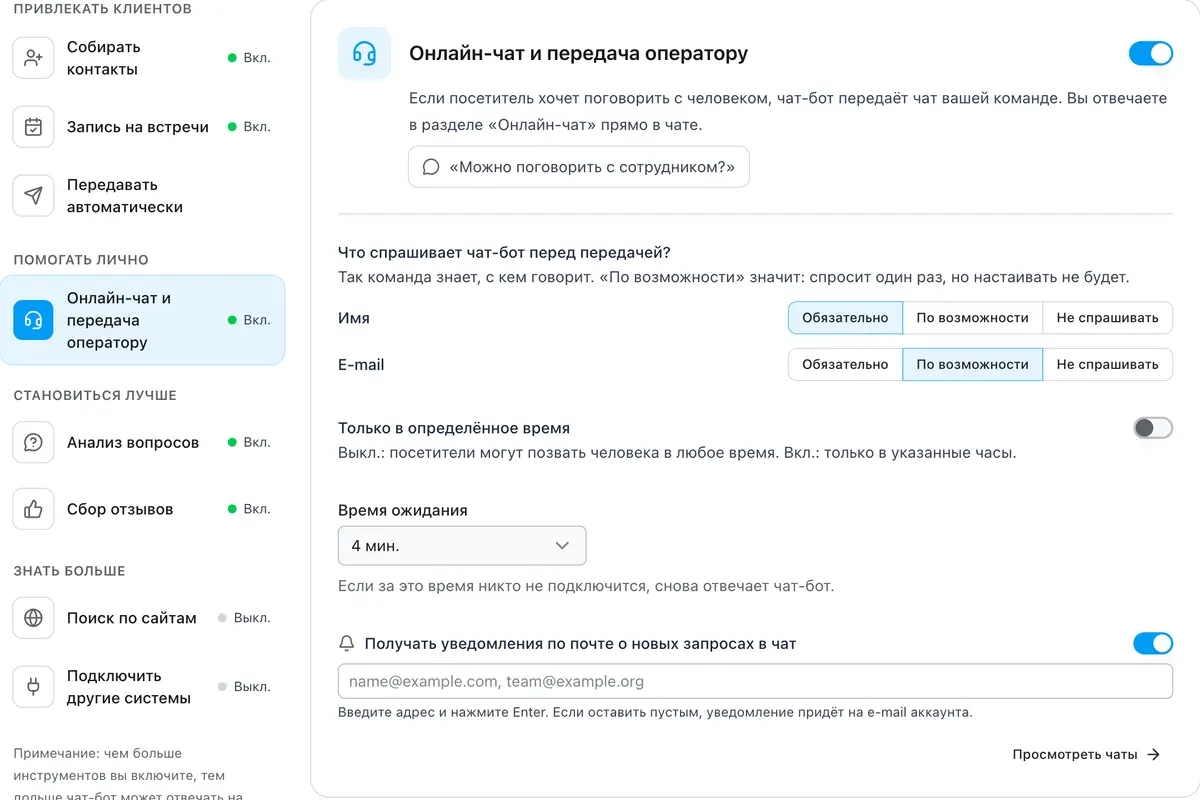The image size is (1200, 800).
Task: Click the Вкл. status next to Собирать контакты
Action: (249, 58)
